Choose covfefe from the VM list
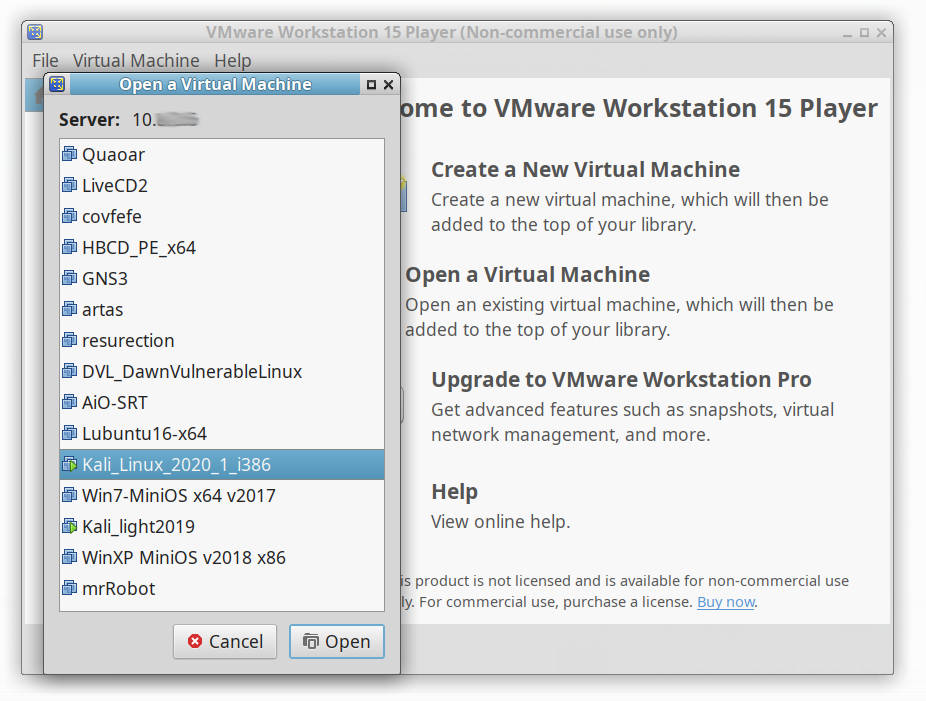Viewport: 926px width, 701px height. pos(112,217)
